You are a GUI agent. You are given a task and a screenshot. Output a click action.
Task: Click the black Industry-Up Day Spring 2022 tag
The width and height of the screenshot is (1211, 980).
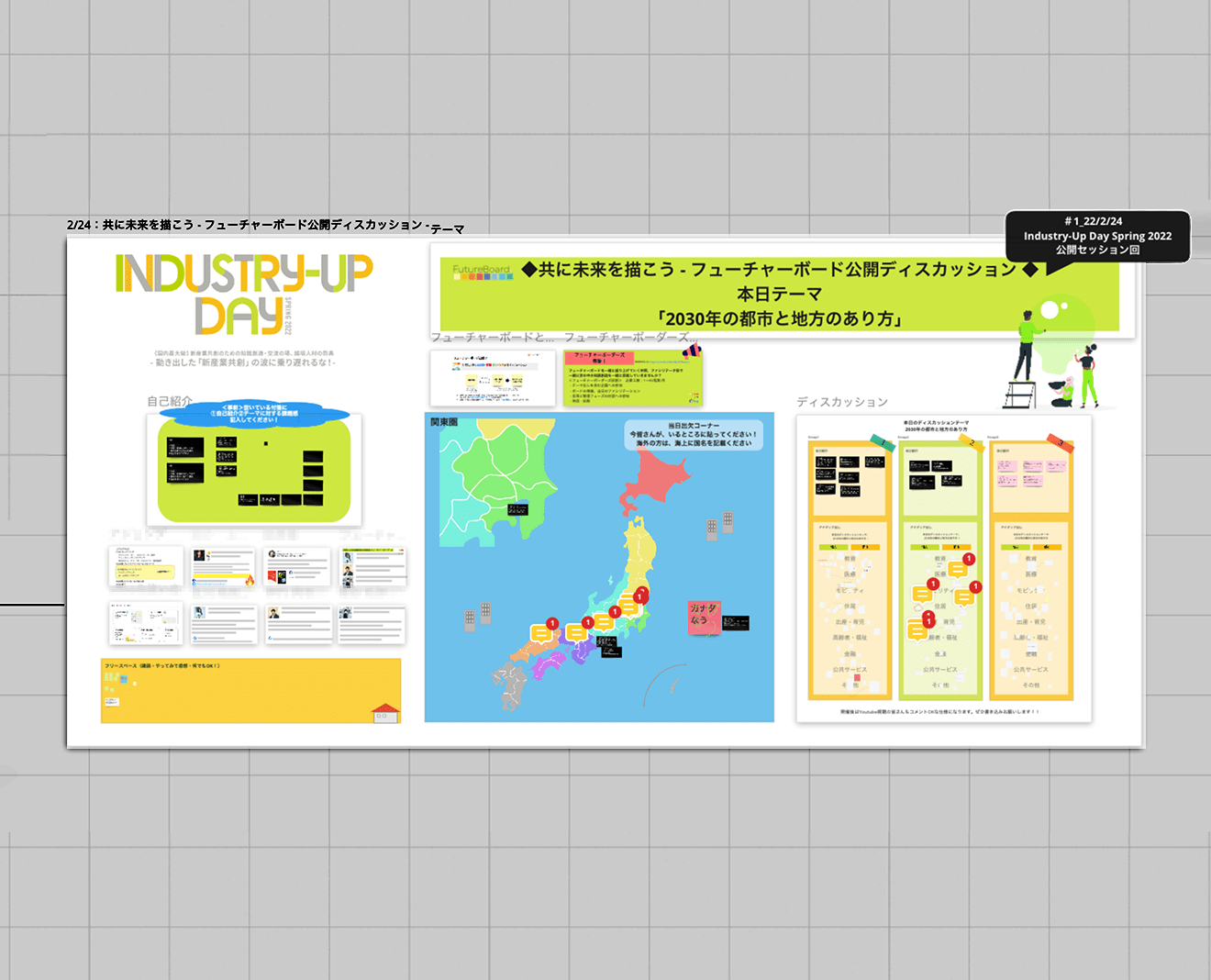coord(1097,236)
